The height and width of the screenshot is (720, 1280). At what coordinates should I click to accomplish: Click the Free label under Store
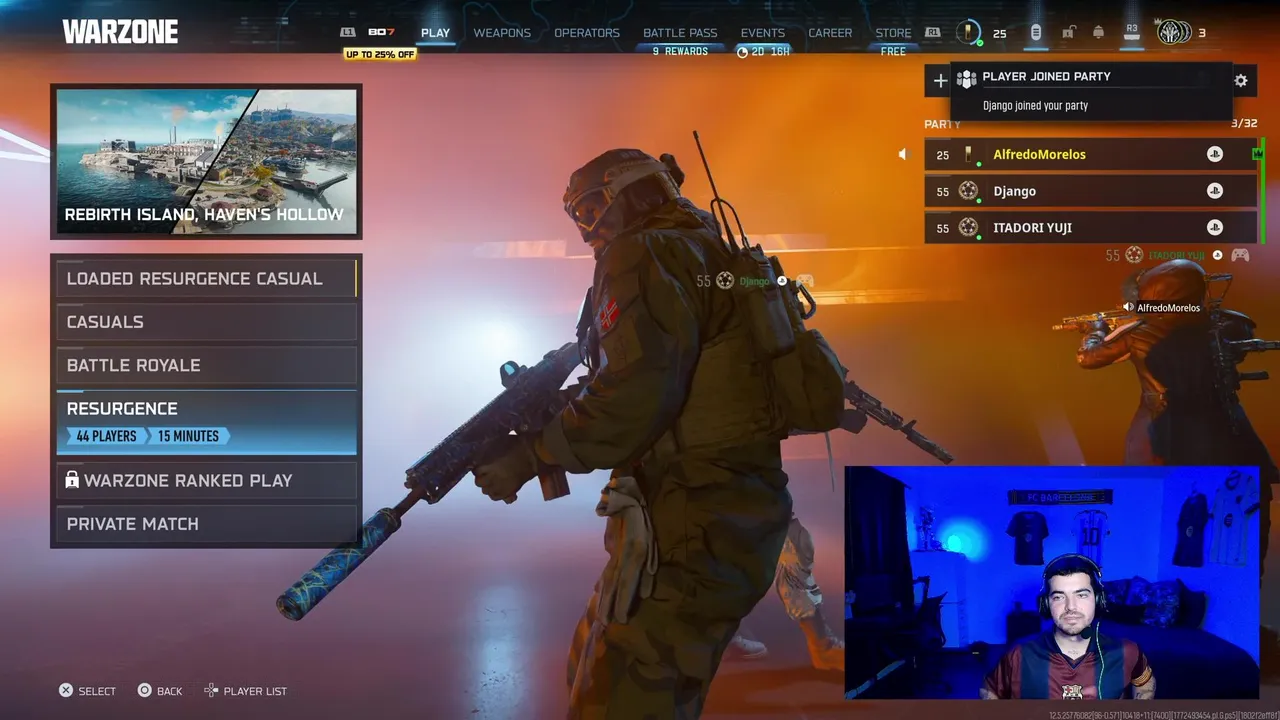point(893,52)
